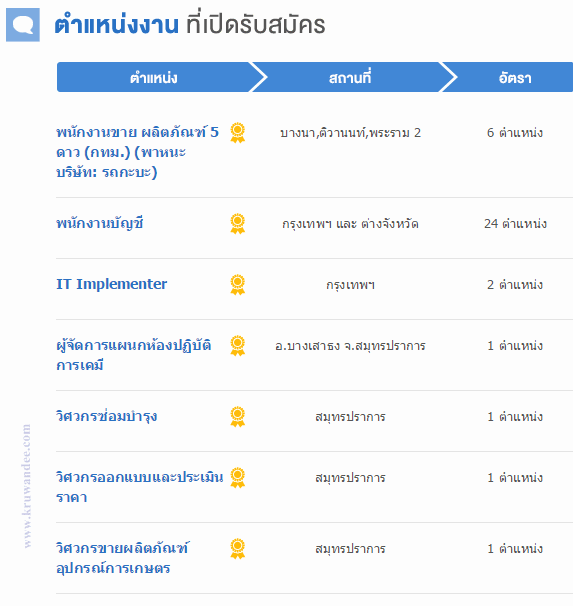This screenshot has width=573, height=606.
Task: Open the พนักงานบัญชี job posting
Action: pos(100,223)
